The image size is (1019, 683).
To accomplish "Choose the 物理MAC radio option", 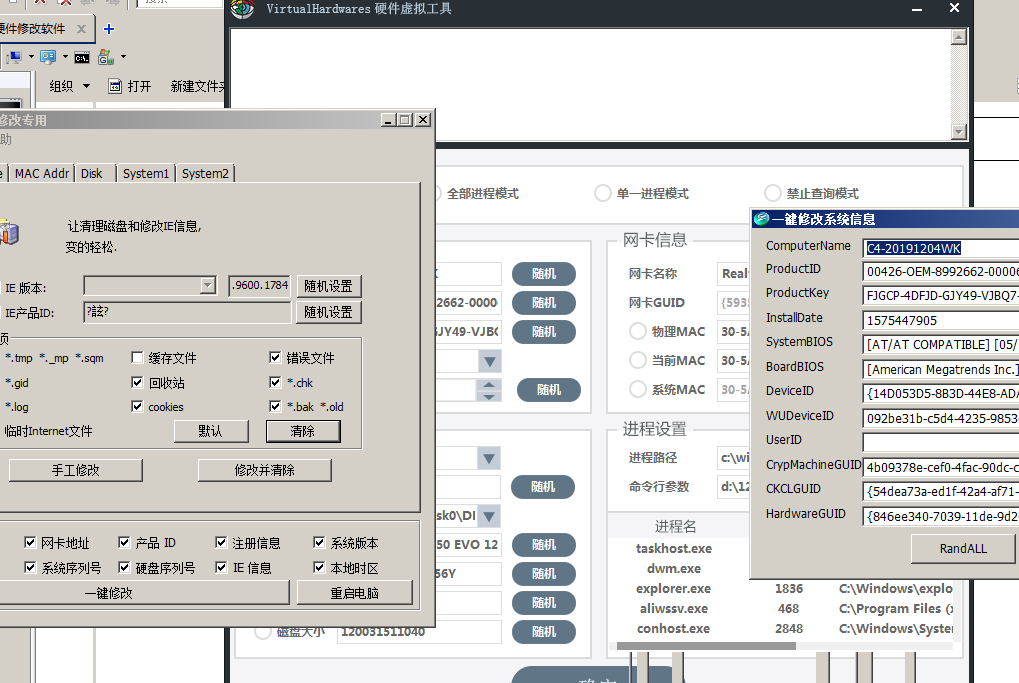I will [x=637, y=332].
